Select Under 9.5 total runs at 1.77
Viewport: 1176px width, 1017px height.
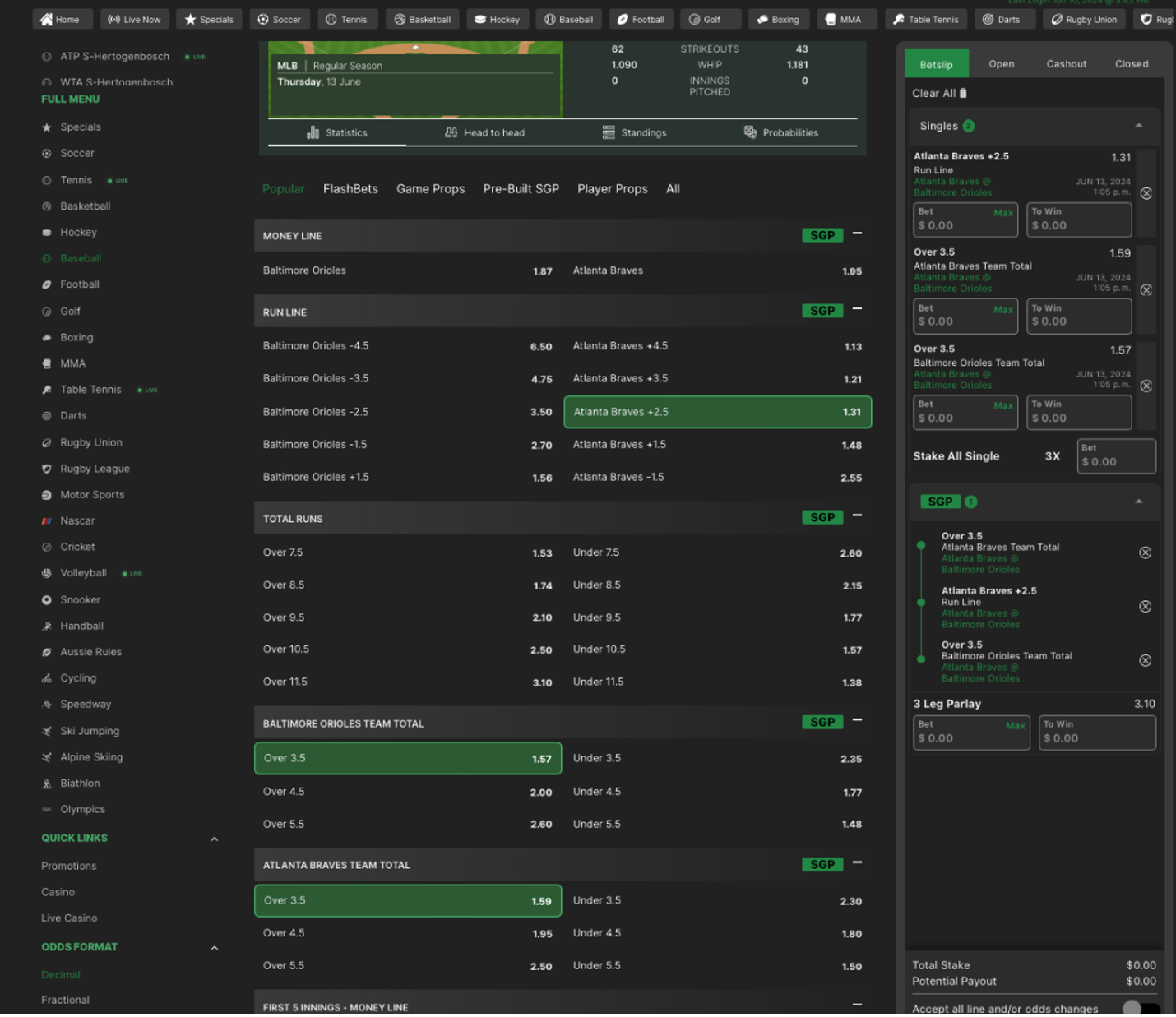coord(717,618)
